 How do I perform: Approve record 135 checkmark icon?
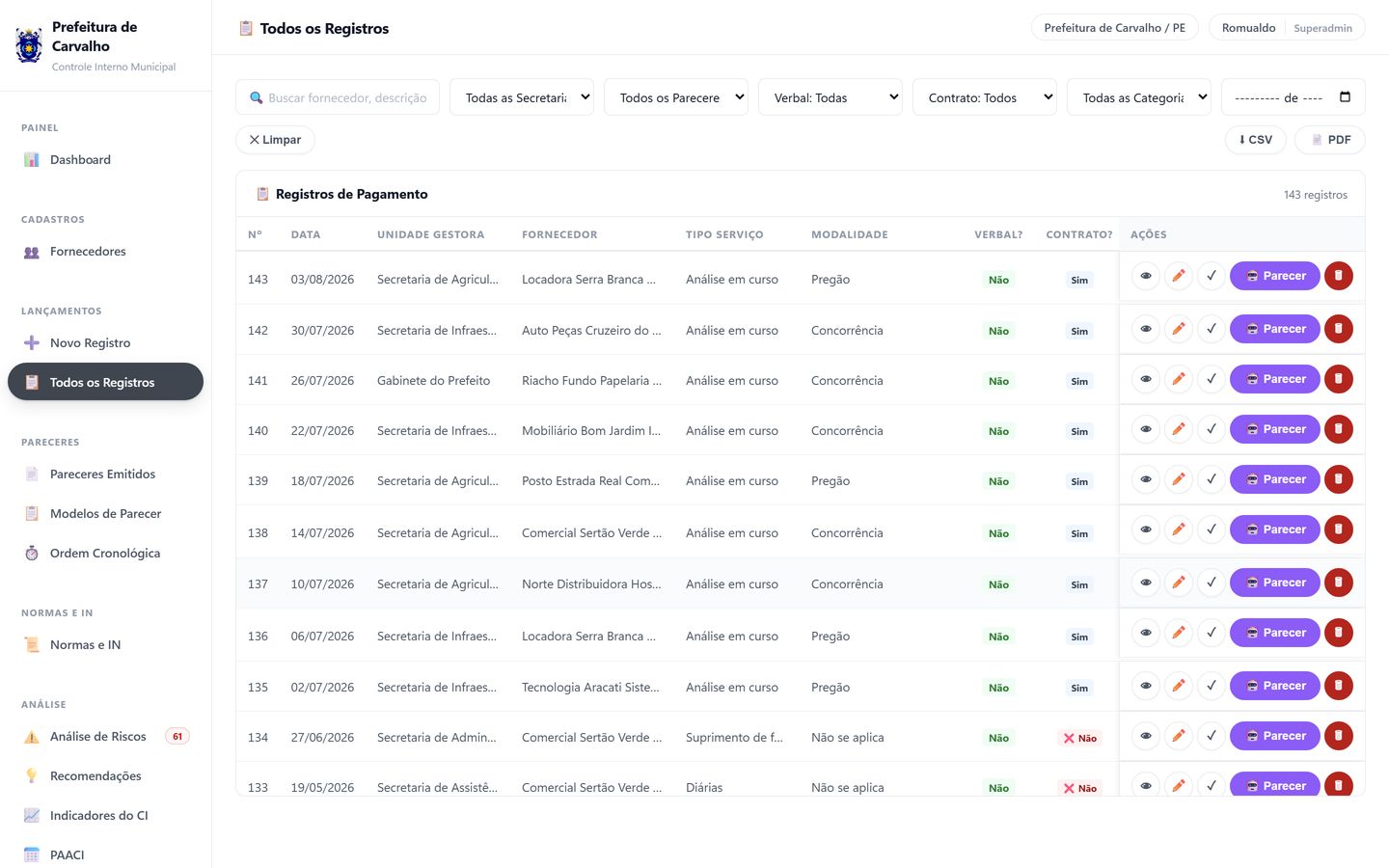click(1212, 686)
